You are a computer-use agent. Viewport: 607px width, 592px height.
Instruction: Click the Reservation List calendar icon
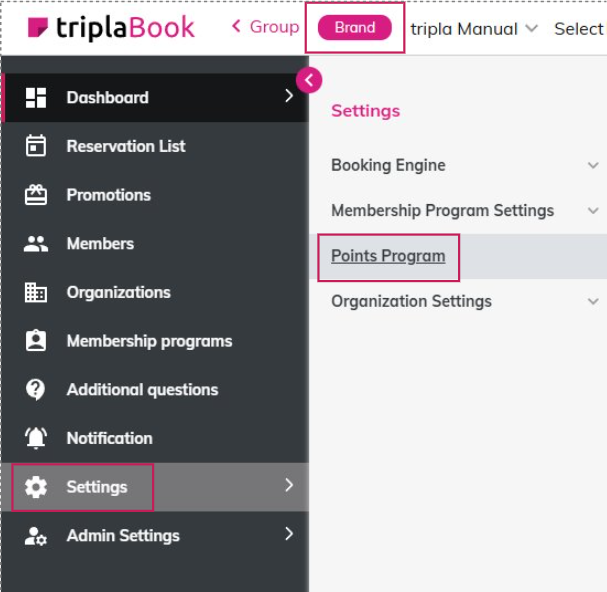tap(36, 146)
